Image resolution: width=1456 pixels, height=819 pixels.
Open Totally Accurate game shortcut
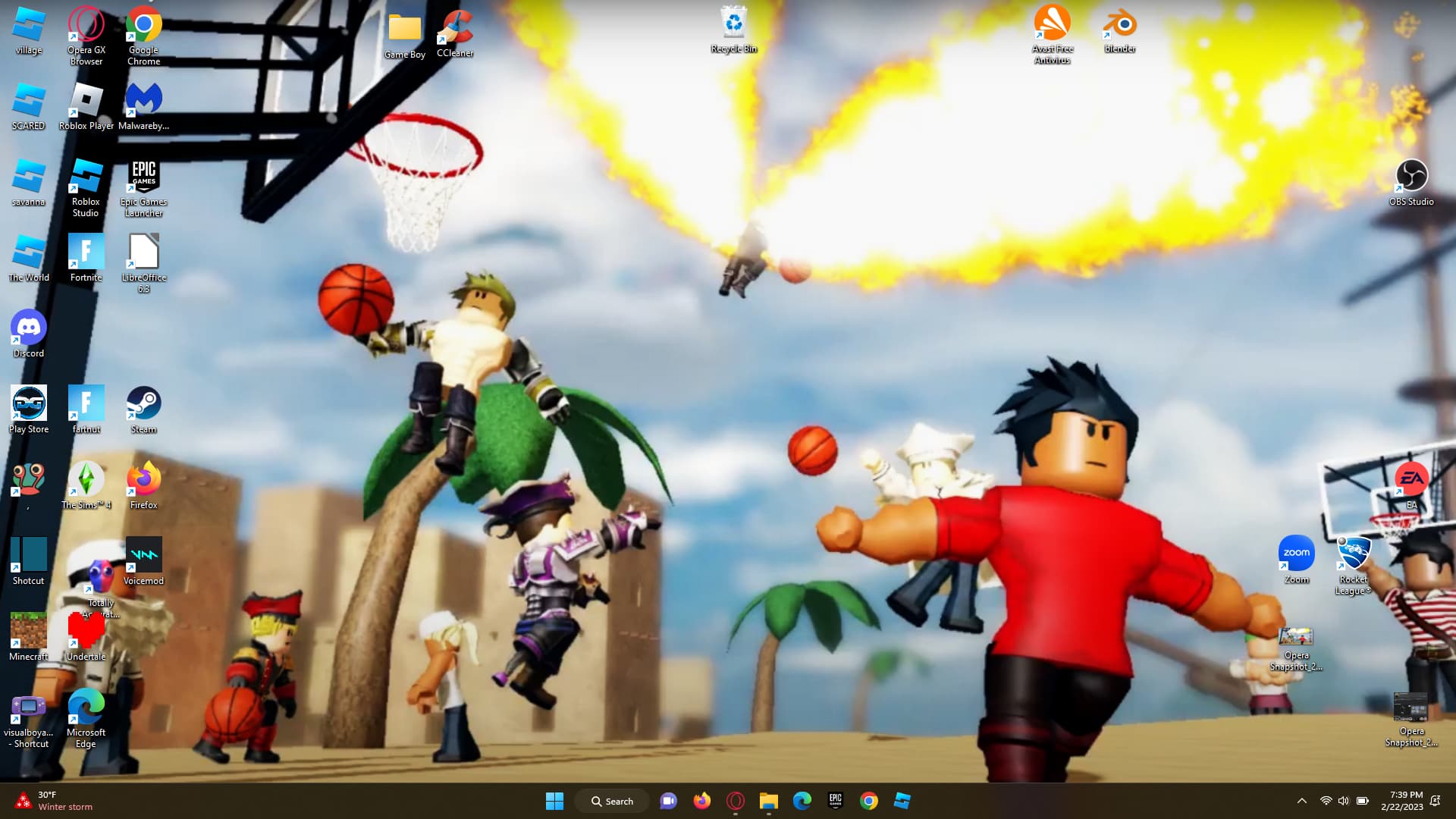tap(101, 590)
